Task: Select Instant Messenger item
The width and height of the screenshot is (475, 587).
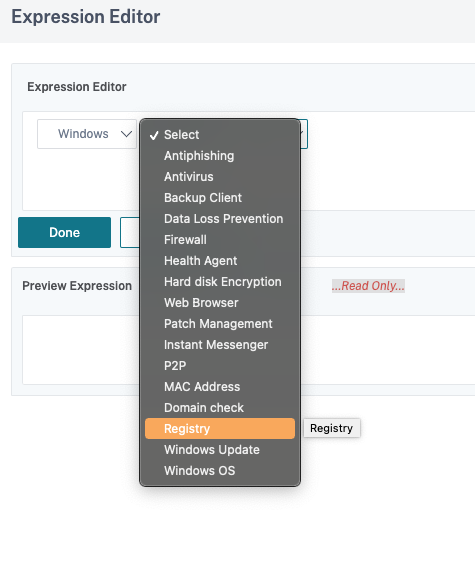Action: 220,344
